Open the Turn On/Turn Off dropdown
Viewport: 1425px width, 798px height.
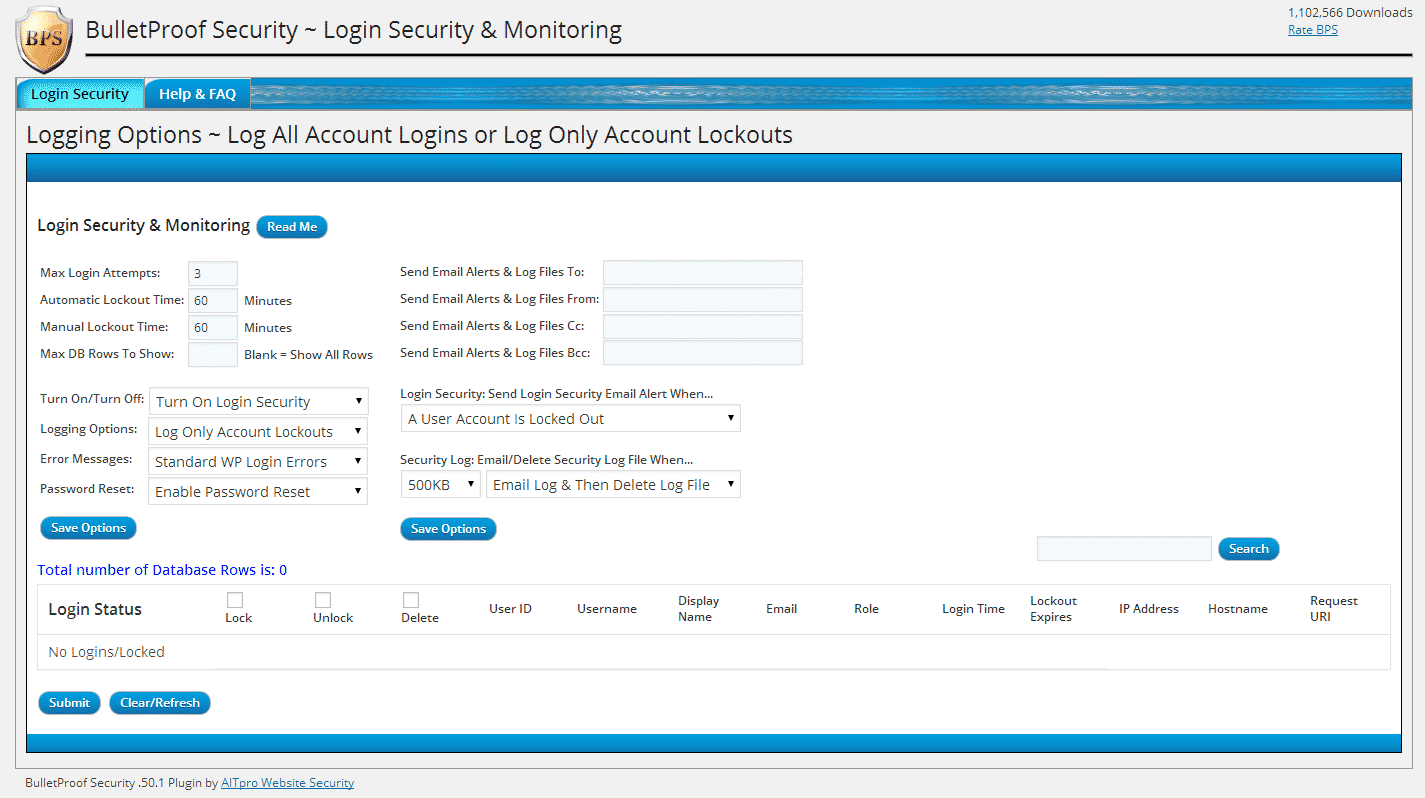[258, 401]
